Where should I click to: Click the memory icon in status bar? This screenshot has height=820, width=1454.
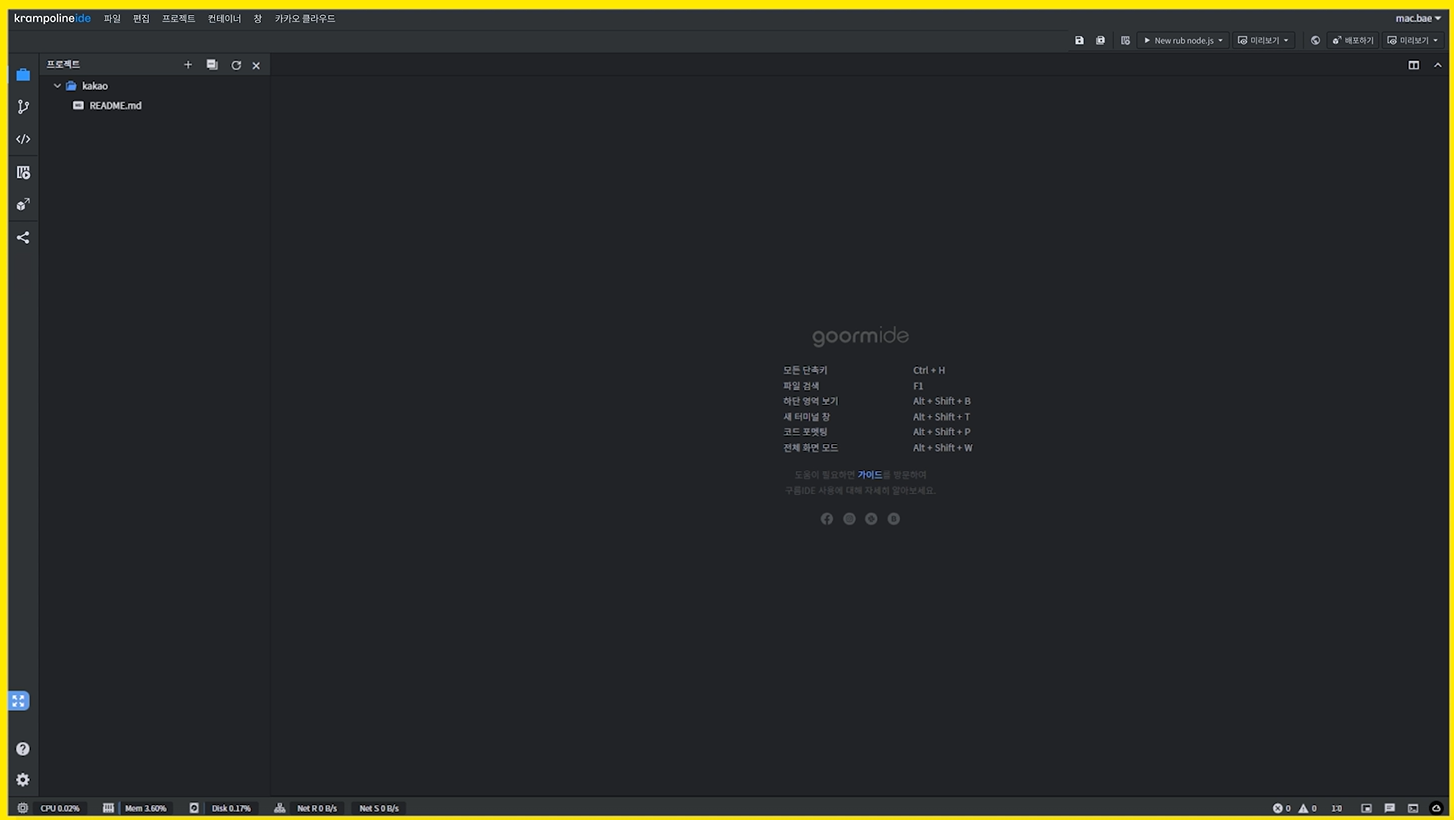click(x=108, y=808)
